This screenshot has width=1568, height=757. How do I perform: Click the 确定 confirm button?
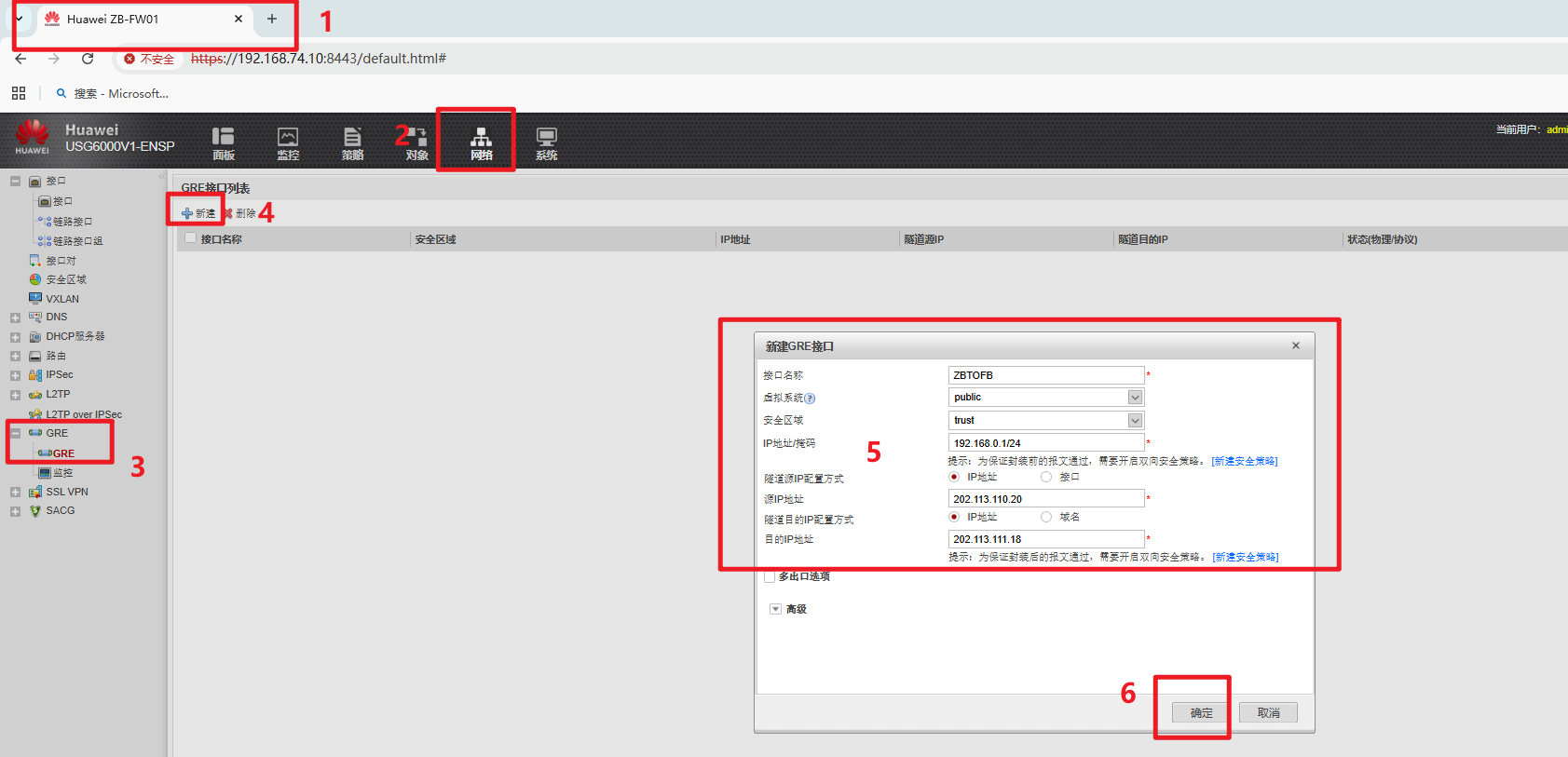(1201, 713)
